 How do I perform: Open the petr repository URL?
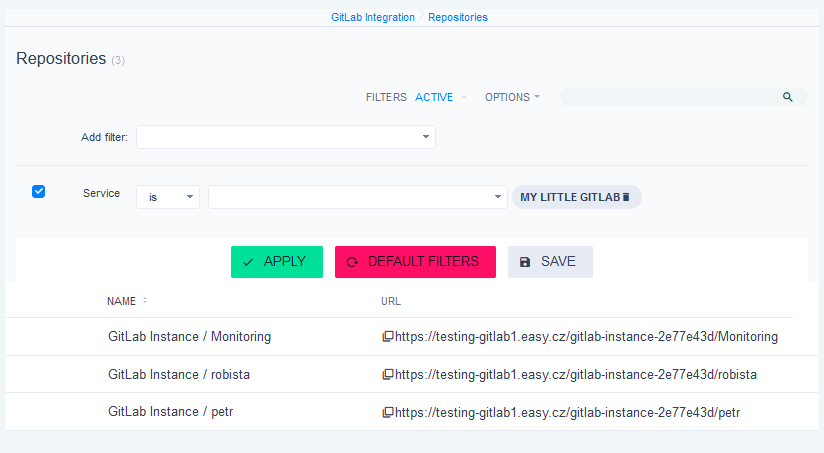coord(567,412)
